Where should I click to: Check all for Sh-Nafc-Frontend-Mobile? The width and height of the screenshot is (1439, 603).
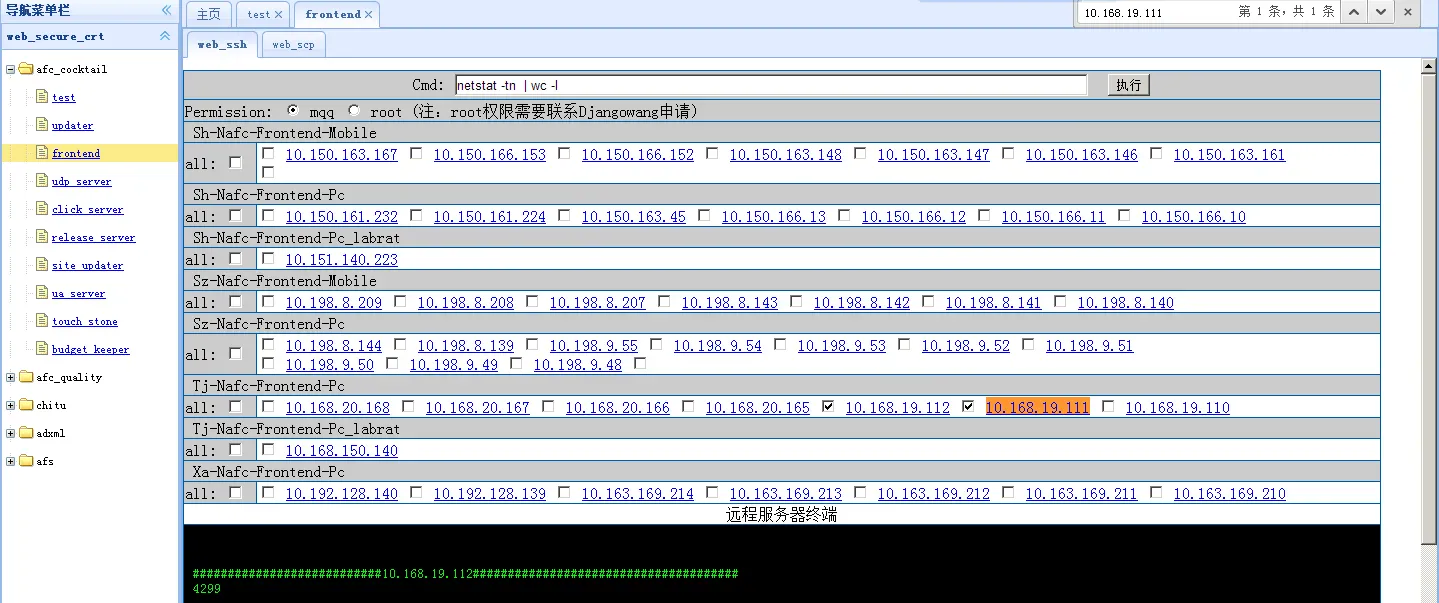coord(235,162)
